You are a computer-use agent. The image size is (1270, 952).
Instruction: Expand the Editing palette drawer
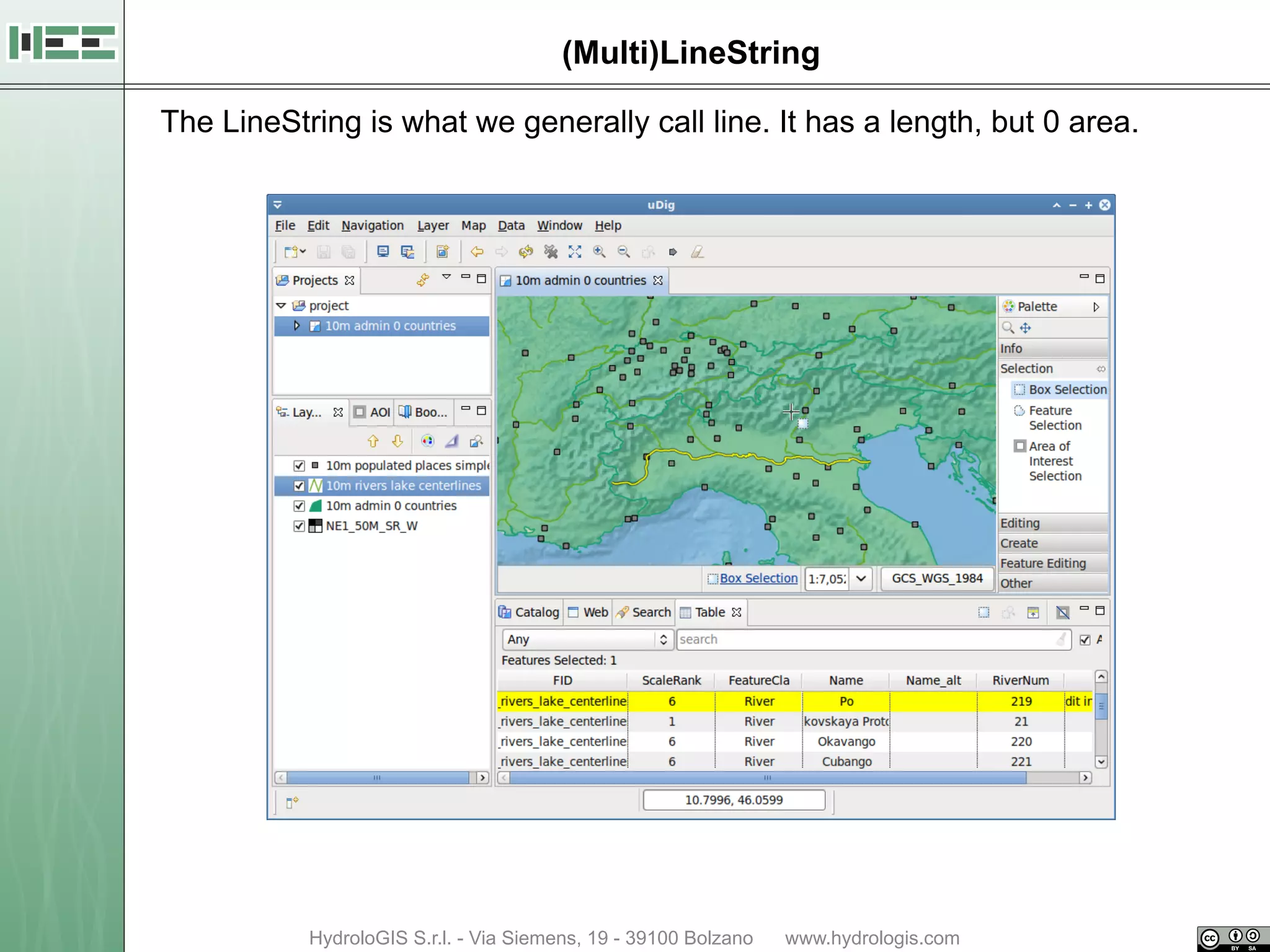(1053, 523)
